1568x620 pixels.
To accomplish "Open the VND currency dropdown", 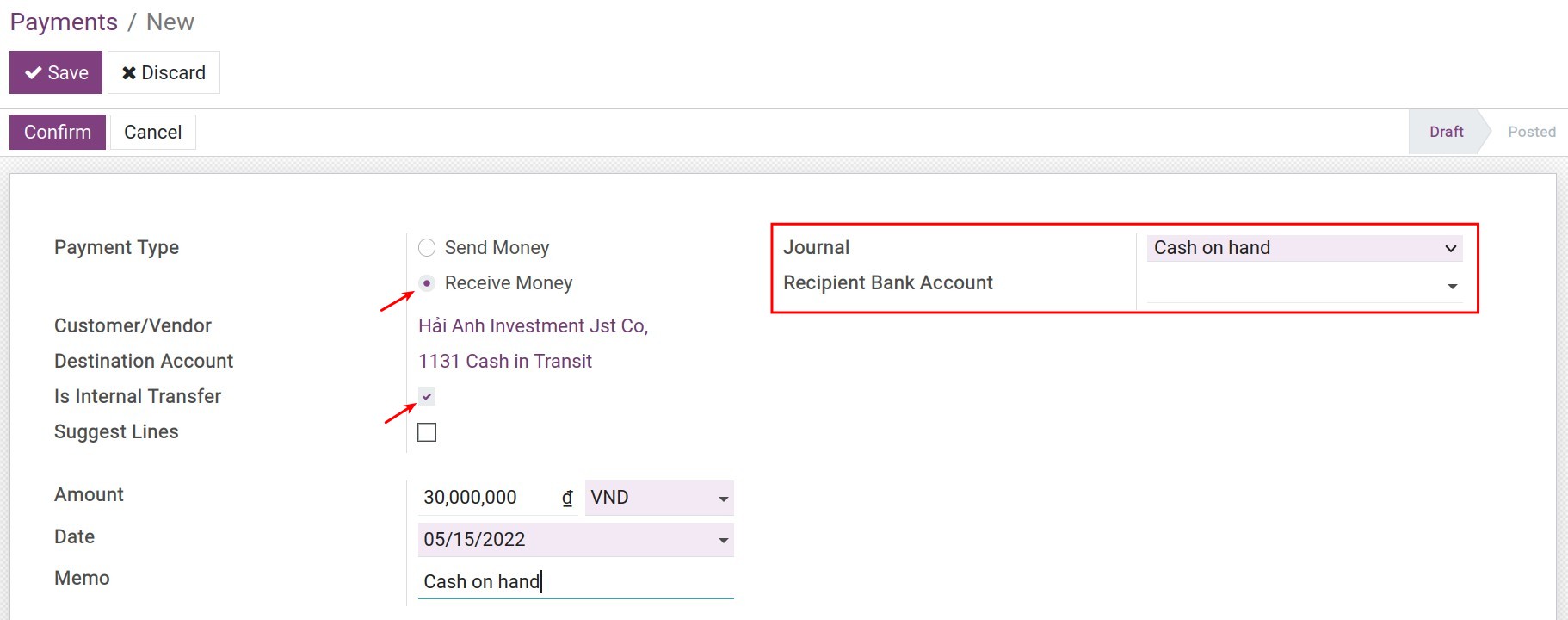I will (658, 498).
